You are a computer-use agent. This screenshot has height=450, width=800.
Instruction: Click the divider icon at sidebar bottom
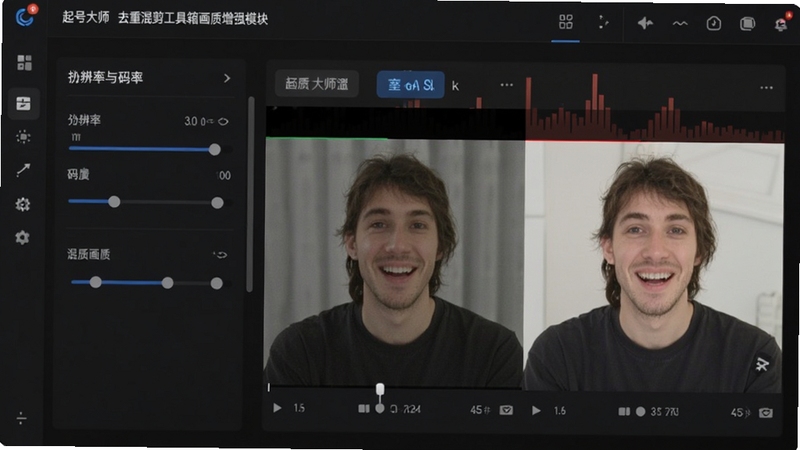point(21,418)
